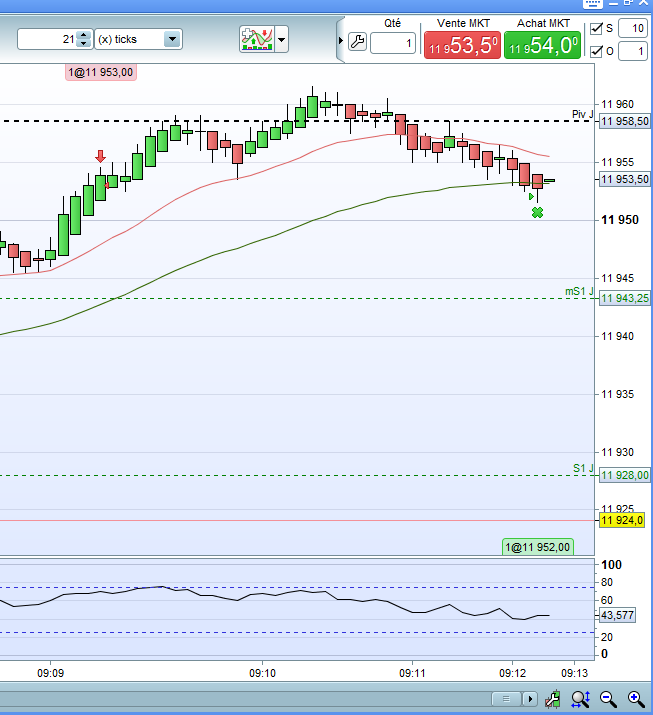
Task: Click the 1@11 953,00 order label
Action: click(101, 72)
